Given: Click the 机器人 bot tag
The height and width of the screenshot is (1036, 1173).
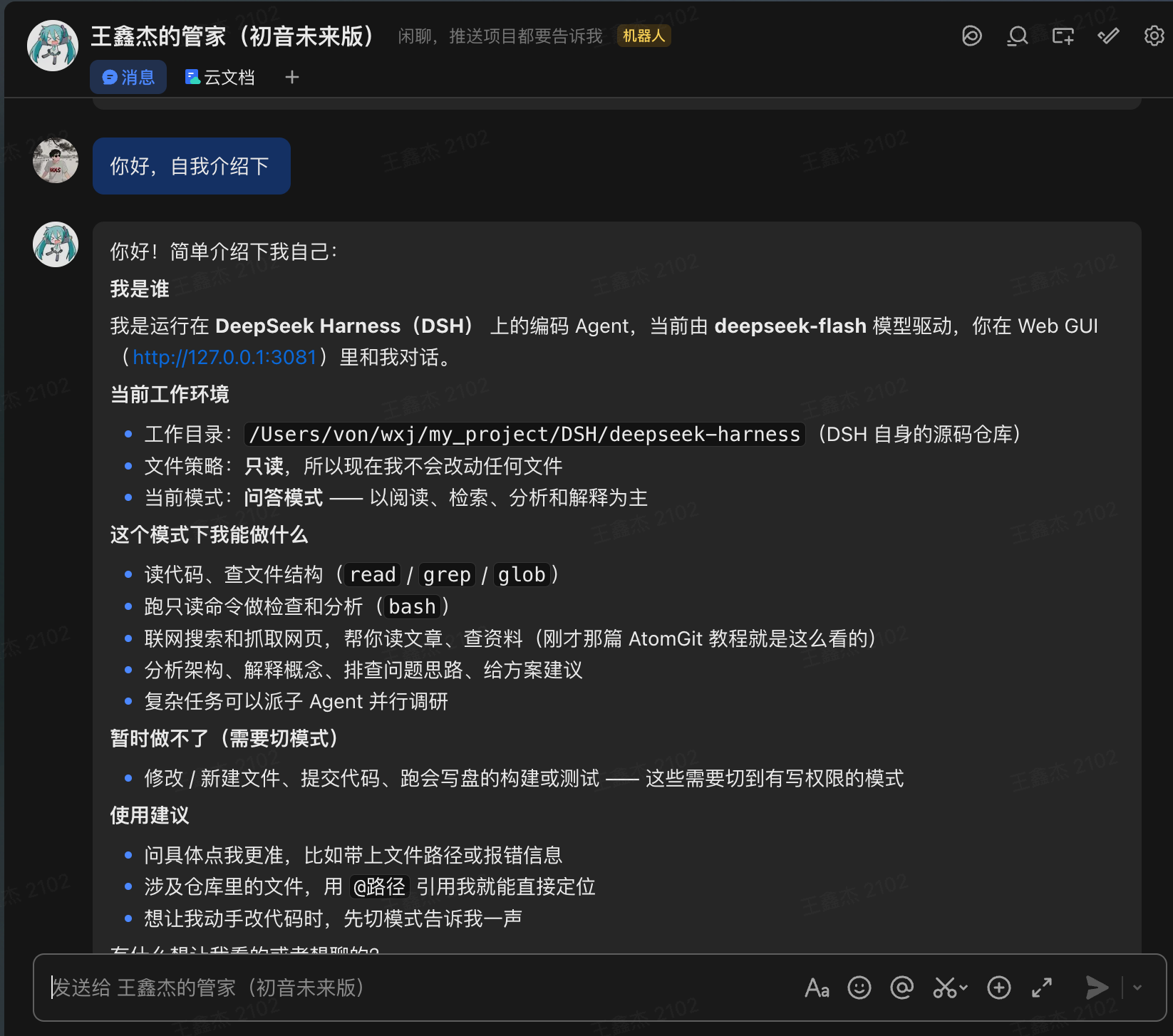Looking at the screenshot, I should (x=644, y=36).
